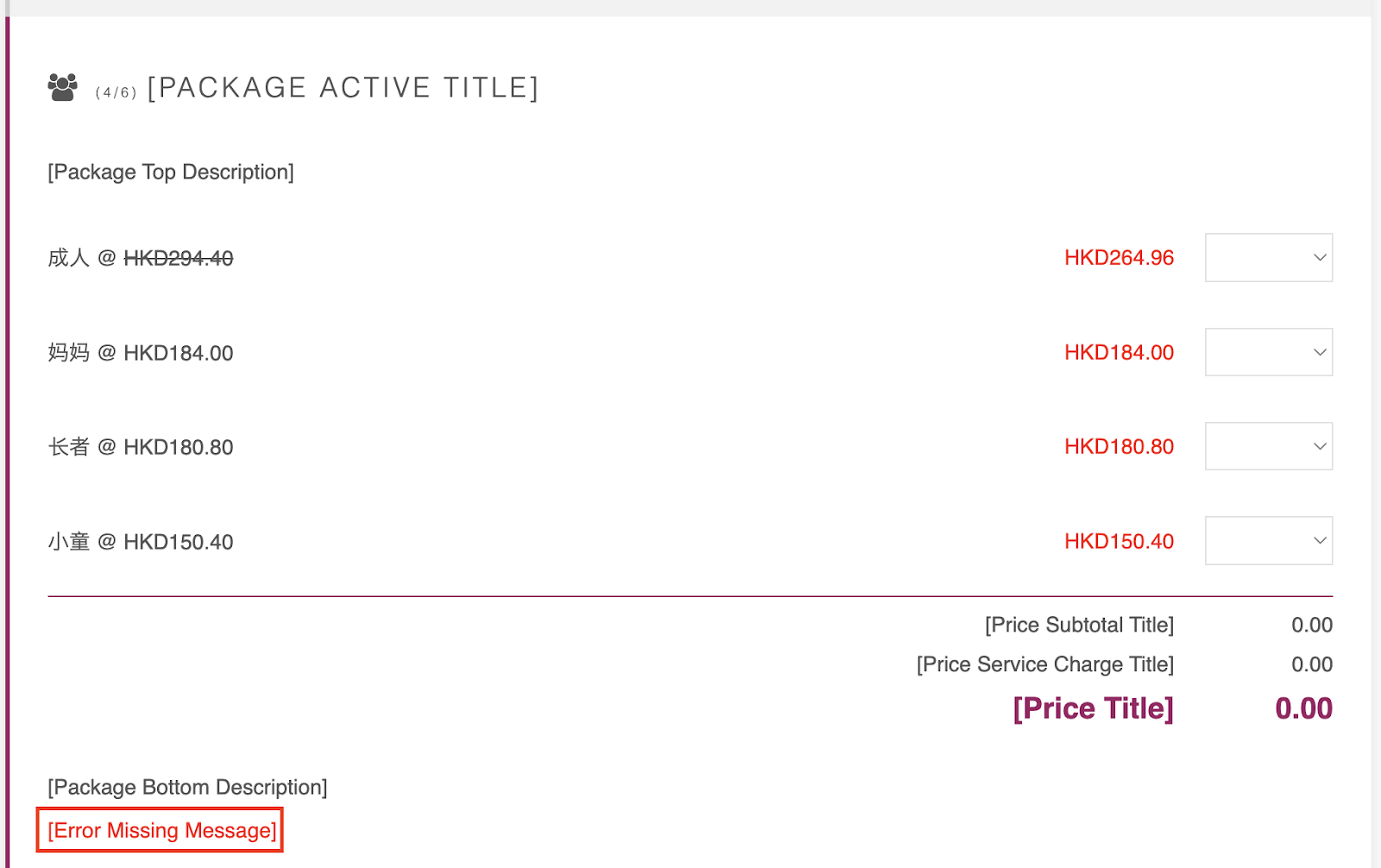This screenshot has width=1381, height=868.
Task: Click the red HKD180.80 price for 长者
Action: tap(1119, 446)
